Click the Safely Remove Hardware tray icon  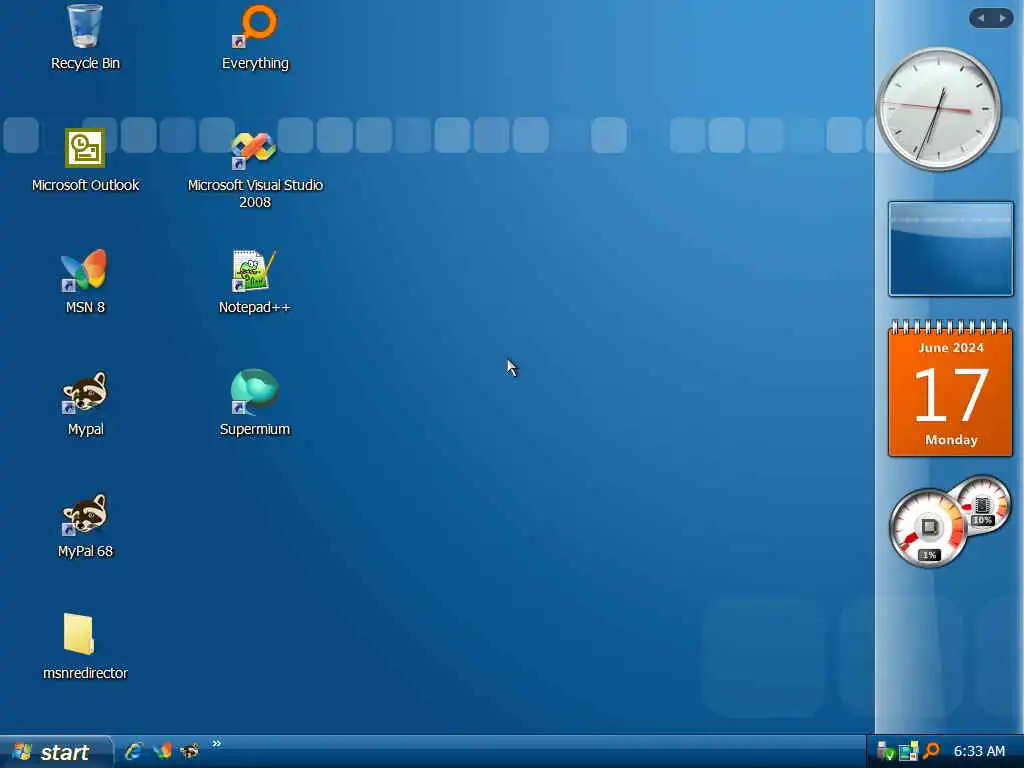(x=885, y=752)
